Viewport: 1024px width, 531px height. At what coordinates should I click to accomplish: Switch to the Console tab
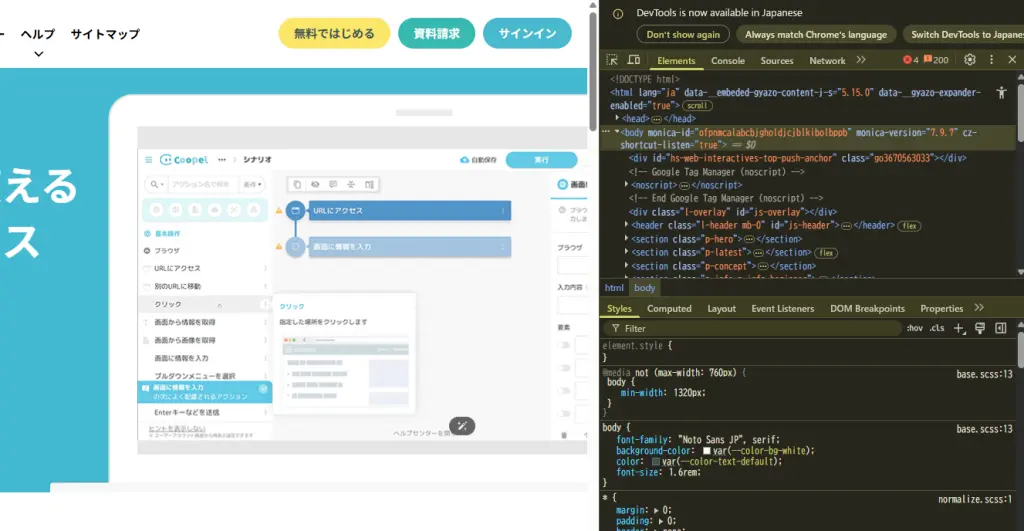728,61
